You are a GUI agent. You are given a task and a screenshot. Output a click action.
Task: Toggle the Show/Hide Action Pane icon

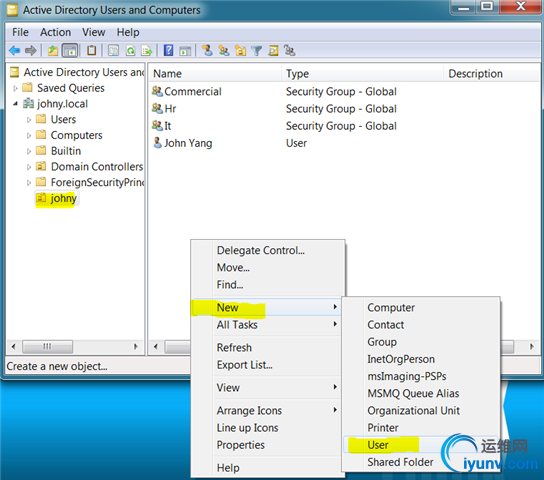(185, 51)
